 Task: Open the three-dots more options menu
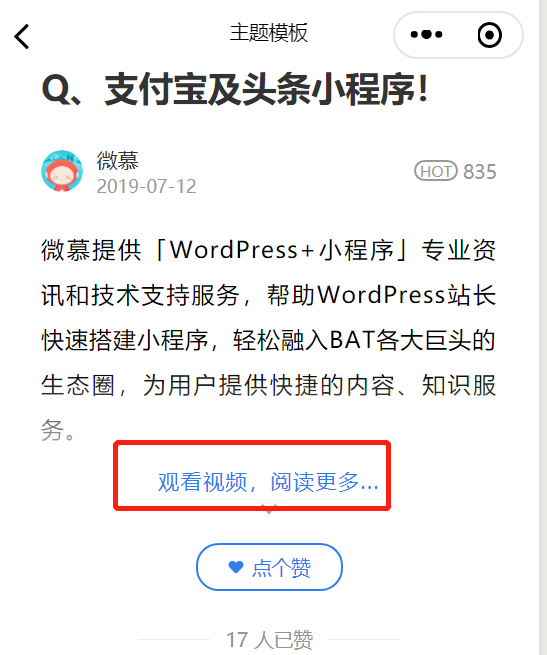click(x=426, y=35)
